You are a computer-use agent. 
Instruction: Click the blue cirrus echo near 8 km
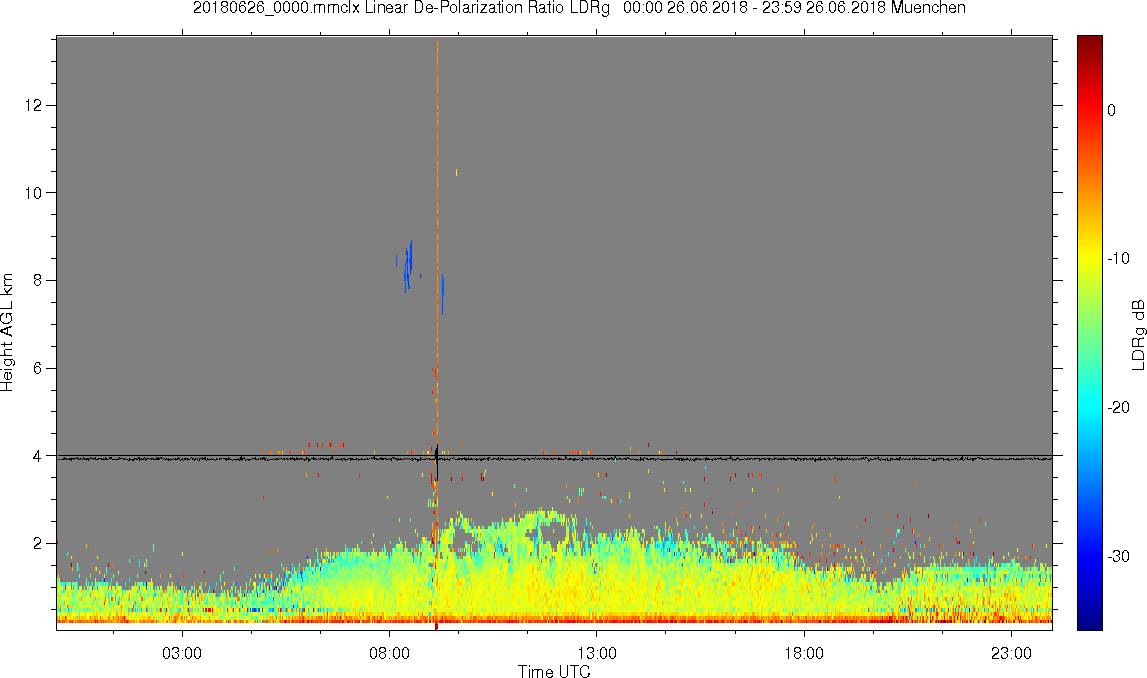(x=408, y=267)
